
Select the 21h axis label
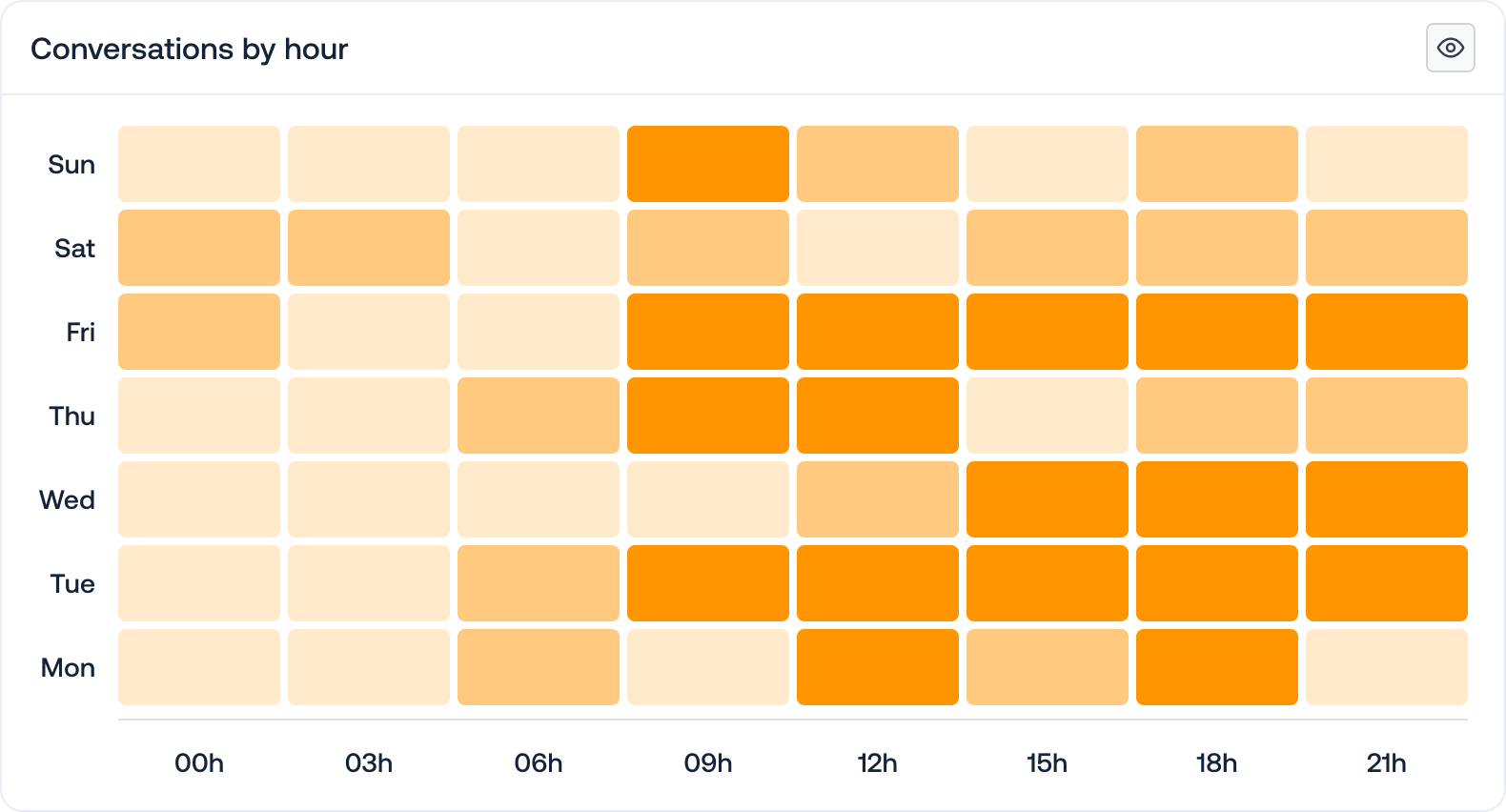pos(1385,762)
